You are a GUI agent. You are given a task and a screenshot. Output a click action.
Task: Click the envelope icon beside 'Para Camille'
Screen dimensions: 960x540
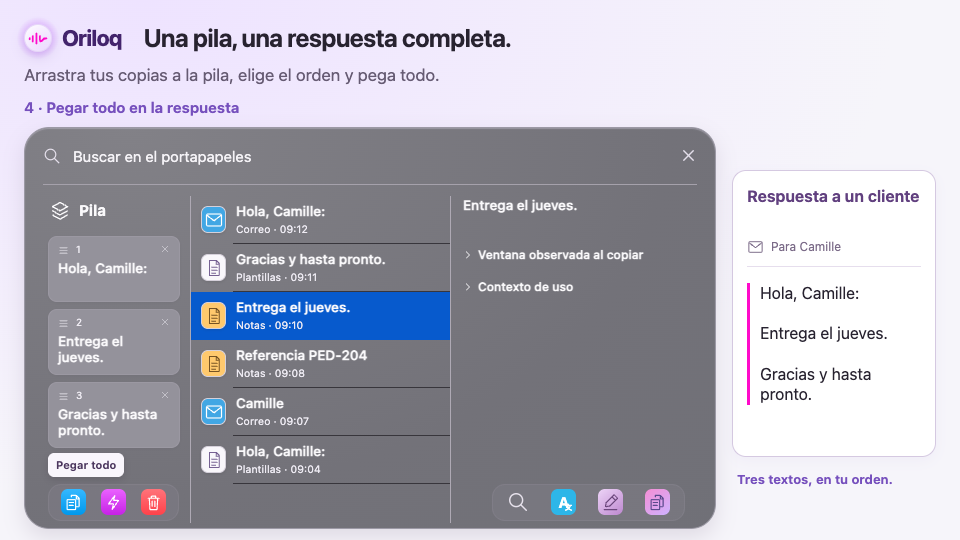coord(756,247)
